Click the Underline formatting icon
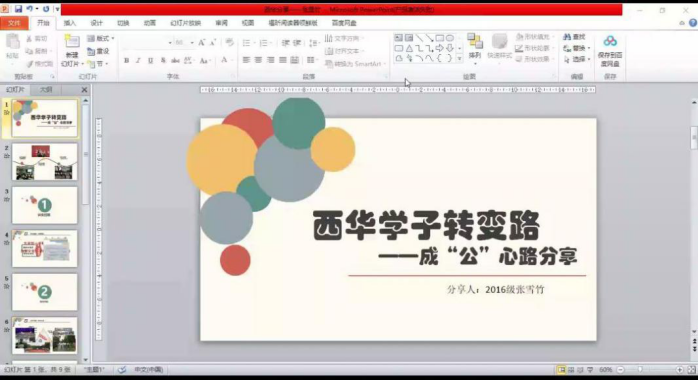 point(150,61)
